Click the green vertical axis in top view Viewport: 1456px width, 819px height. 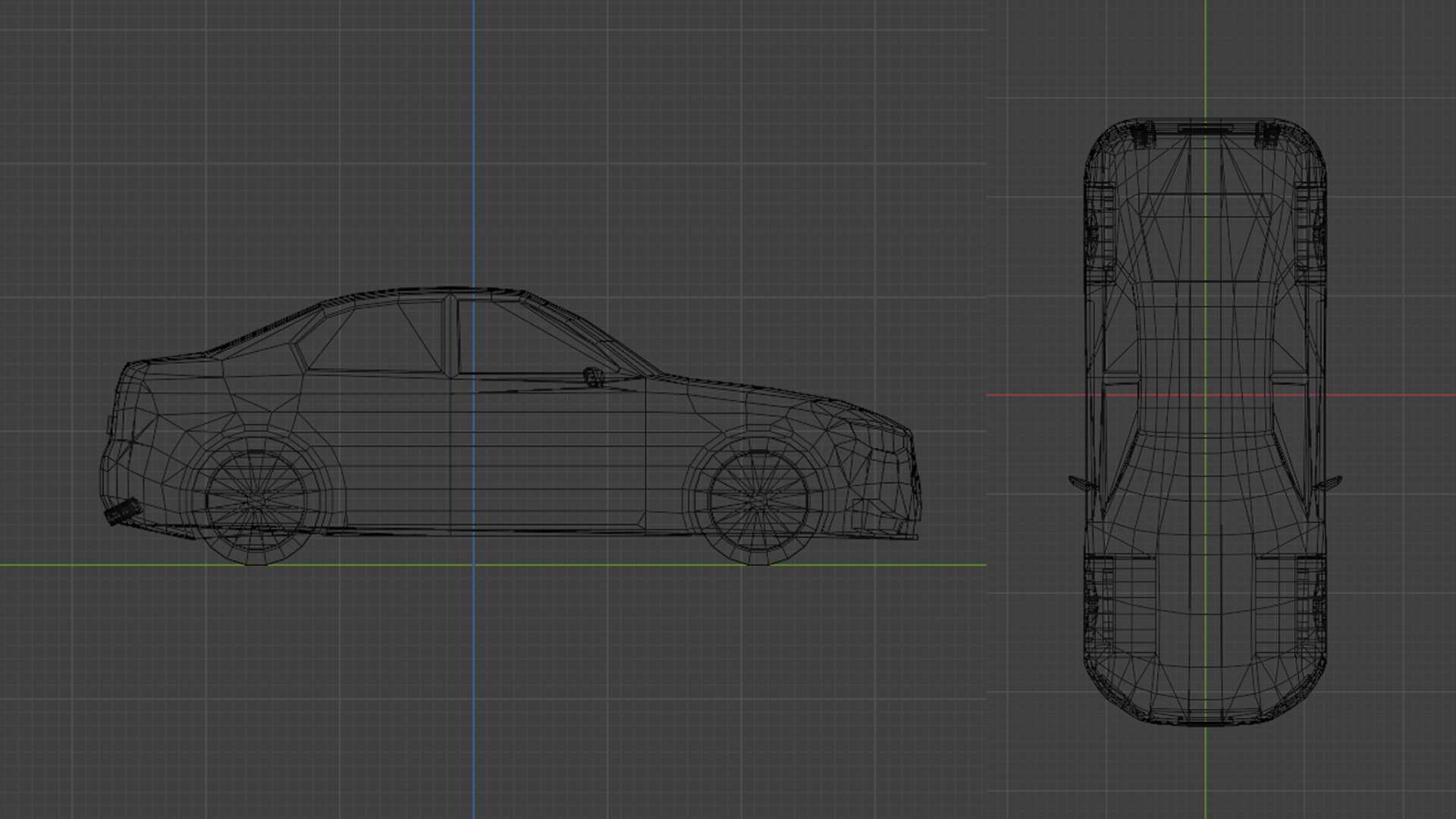click(x=1206, y=773)
